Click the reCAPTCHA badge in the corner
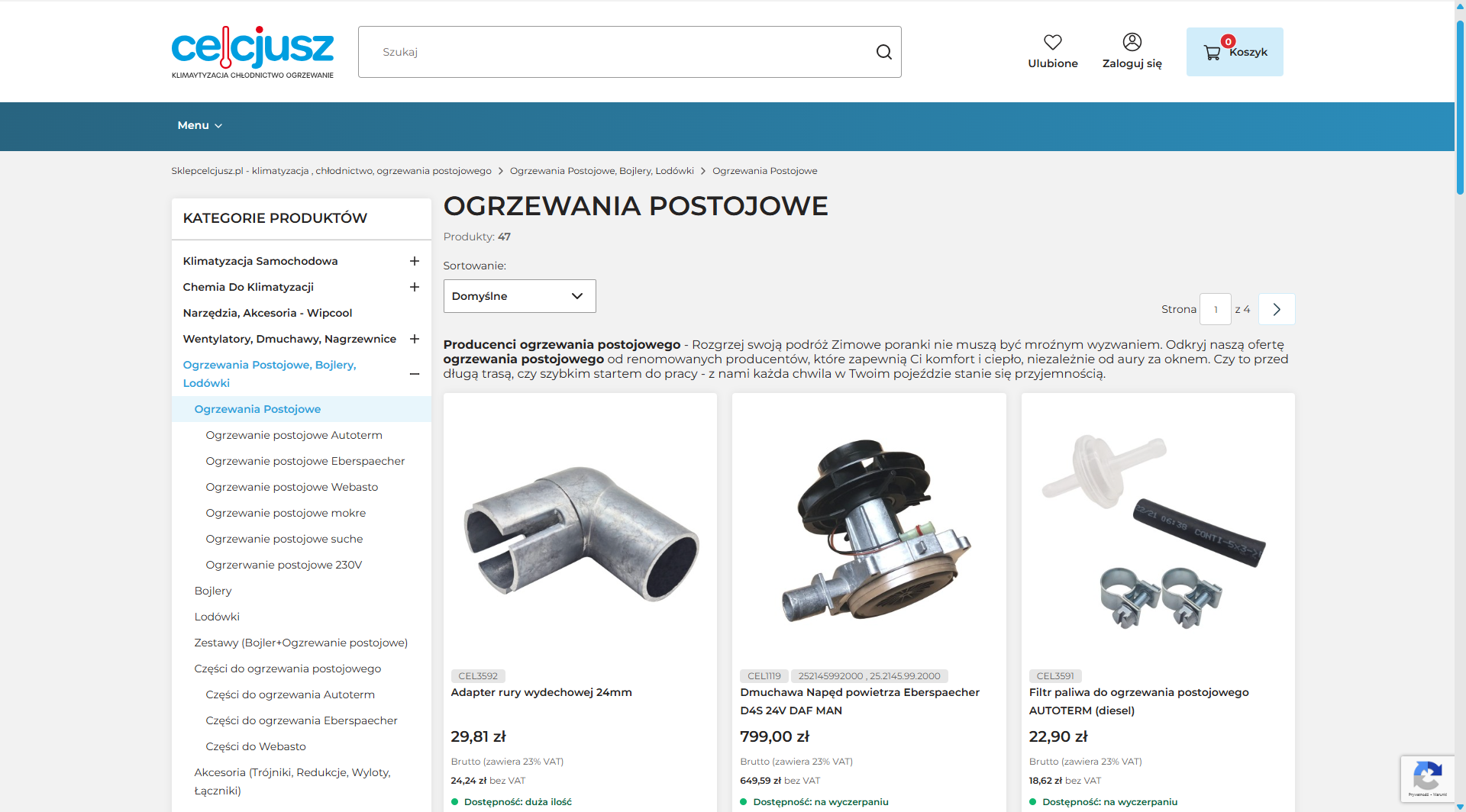1466x812 pixels. coord(1429,778)
